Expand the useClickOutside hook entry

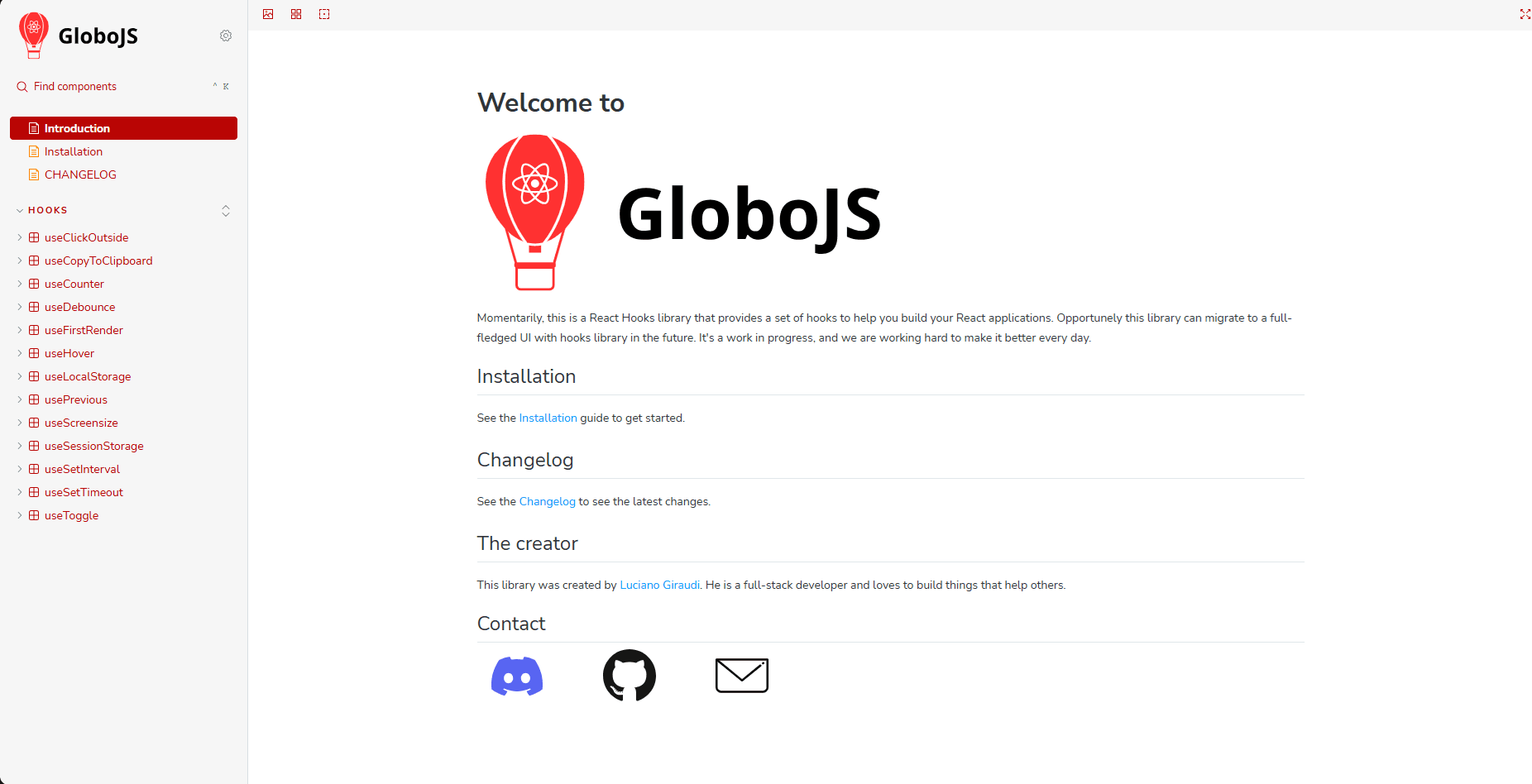click(x=19, y=237)
